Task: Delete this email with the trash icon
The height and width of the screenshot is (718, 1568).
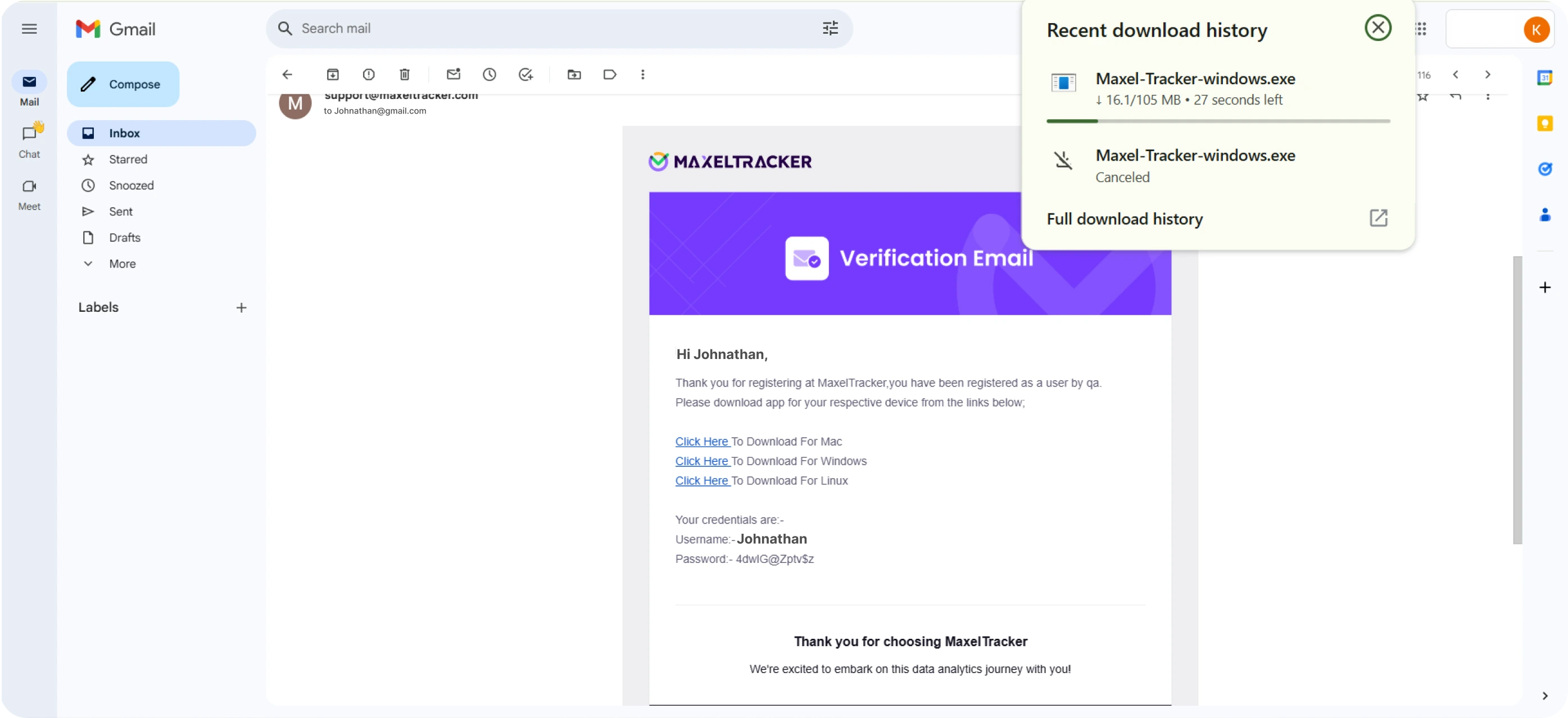Action: tap(404, 74)
